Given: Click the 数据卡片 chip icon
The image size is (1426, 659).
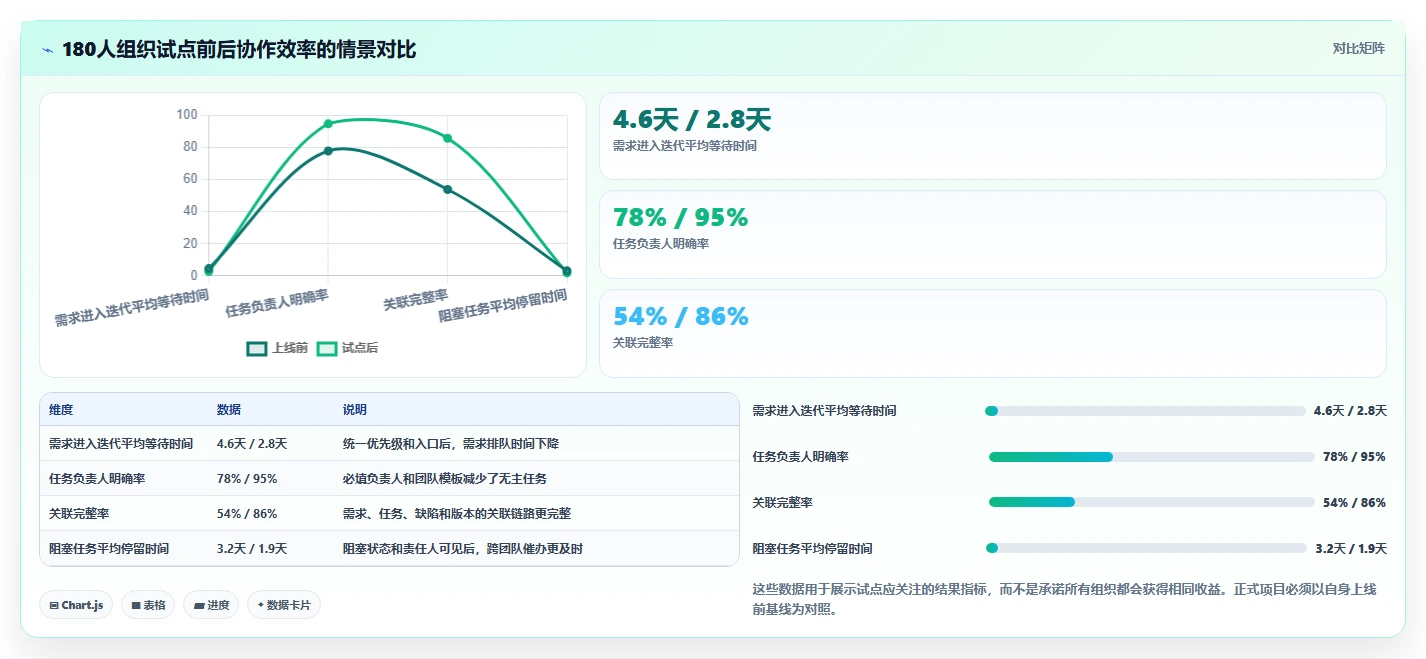Looking at the screenshot, I should 261,605.
